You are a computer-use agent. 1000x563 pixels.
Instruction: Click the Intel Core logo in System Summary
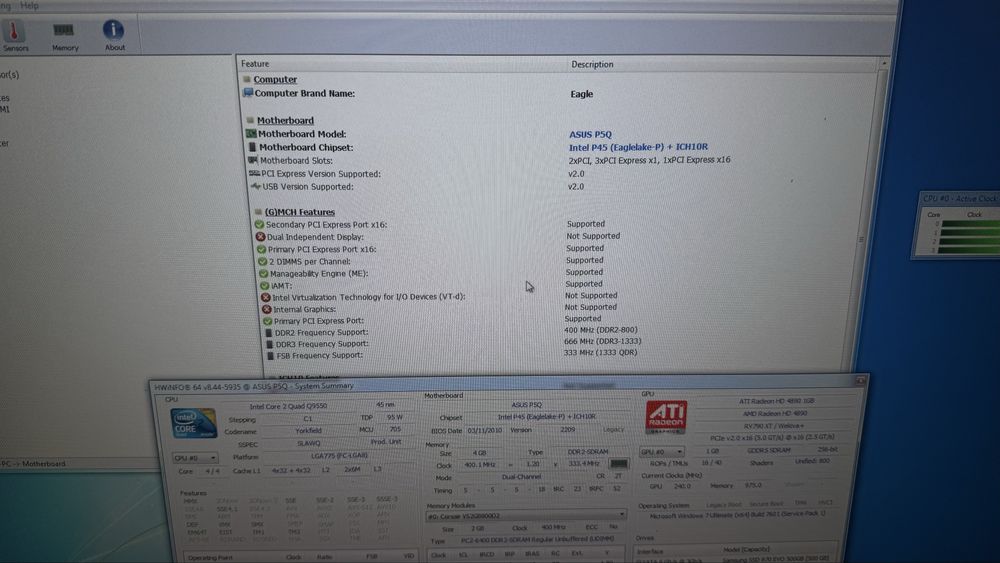194,423
